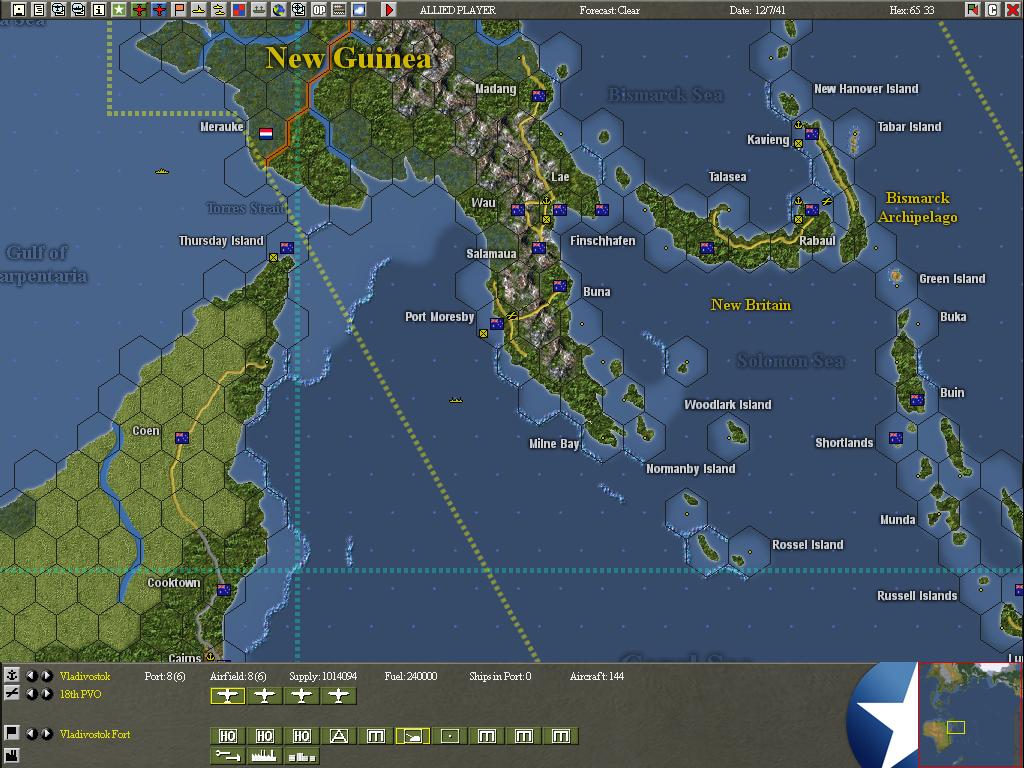The image size is (1024, 768).
Task: Click the Shortlands base flag
Action: pyautogui.click(x=896, y=438)
